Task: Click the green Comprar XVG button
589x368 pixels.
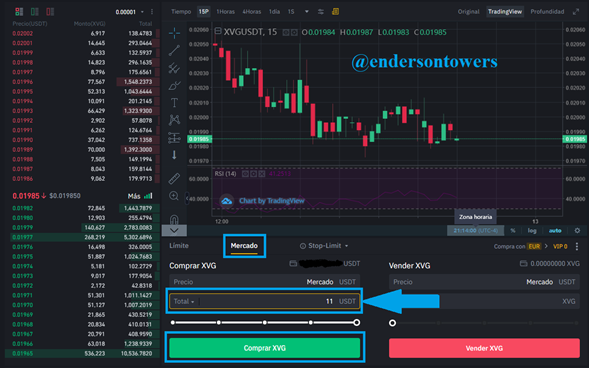Action: pos(265,348)
